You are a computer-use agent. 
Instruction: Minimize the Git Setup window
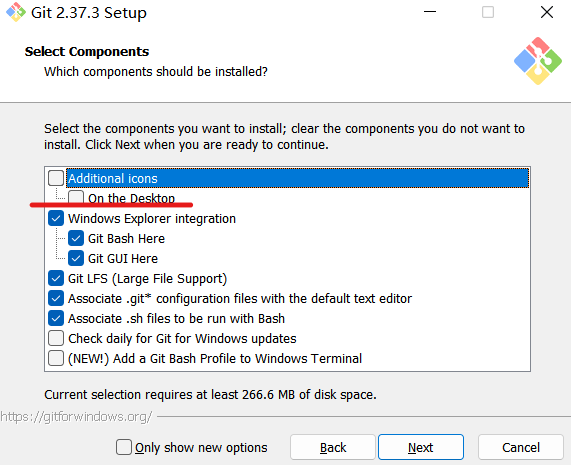(x=430, y=12)
